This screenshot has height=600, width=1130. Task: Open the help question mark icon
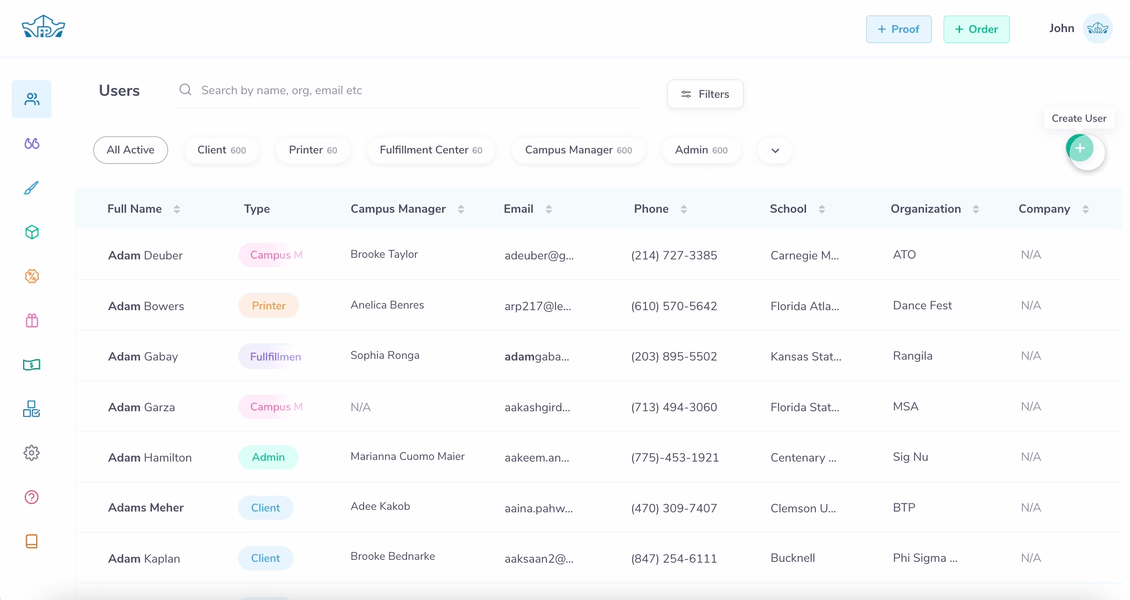31,496
